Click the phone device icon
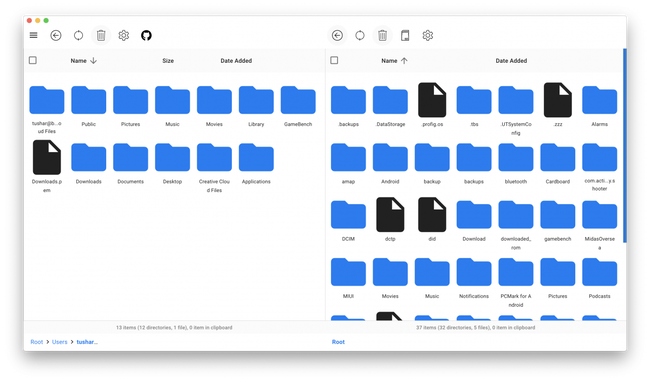Image resolution: width=650 pixels, height=382 pixels. point(405,35)
